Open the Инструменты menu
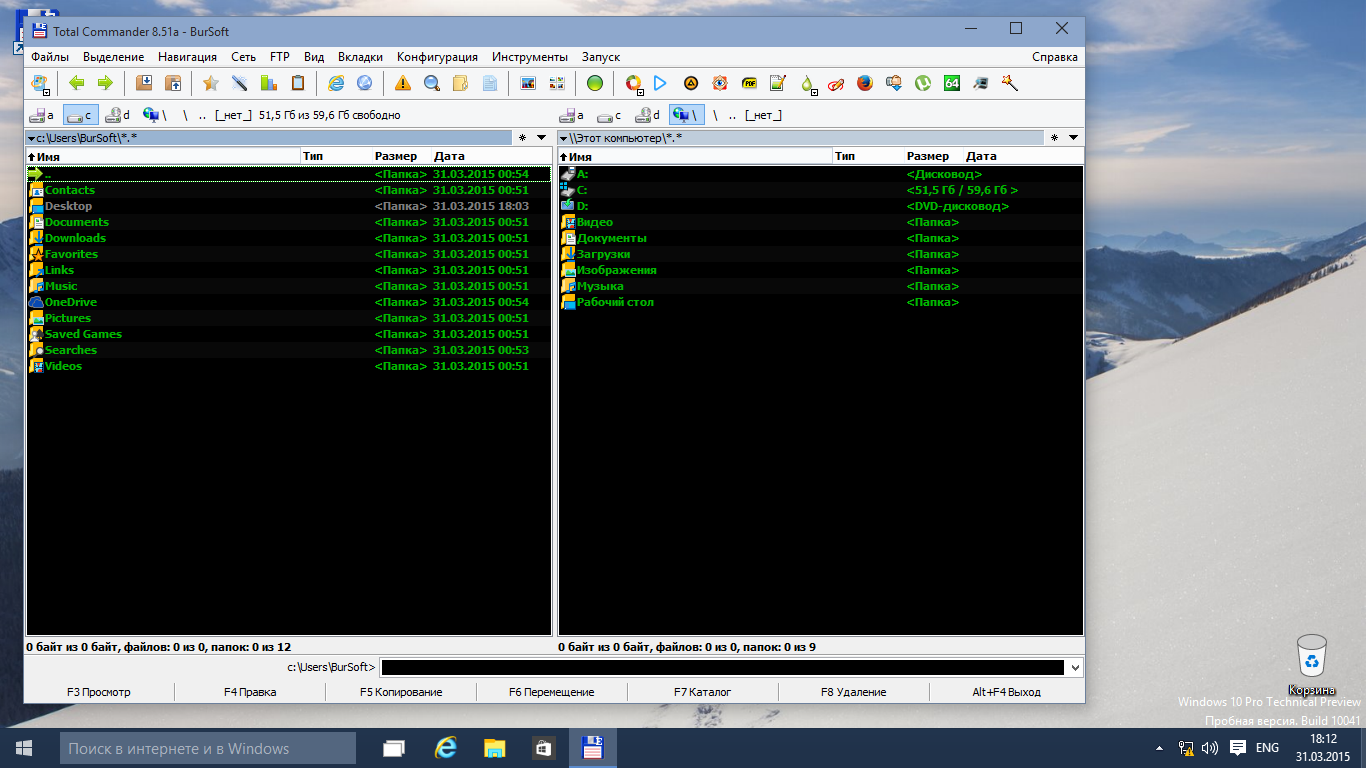Viewport: 1366px width, 768px height. pos(530,57)
